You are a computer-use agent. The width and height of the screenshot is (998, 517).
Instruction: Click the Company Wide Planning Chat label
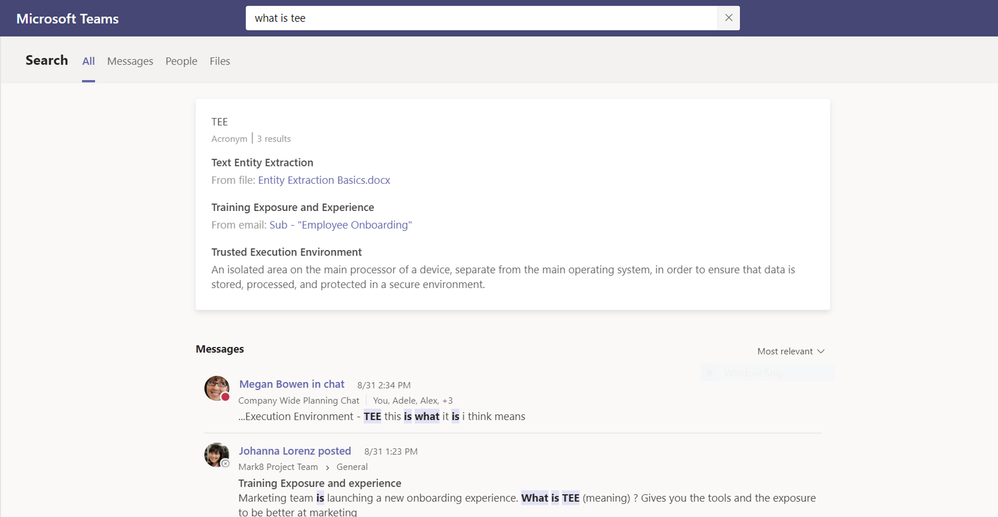(x=299, y=400)
